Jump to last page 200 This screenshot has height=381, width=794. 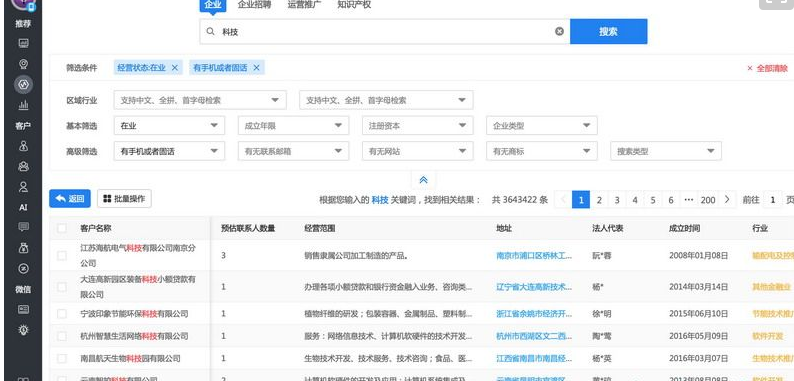[708, 200]
